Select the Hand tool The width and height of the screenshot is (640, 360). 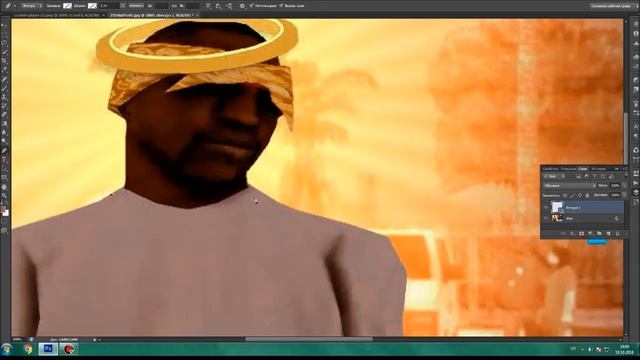4,187
